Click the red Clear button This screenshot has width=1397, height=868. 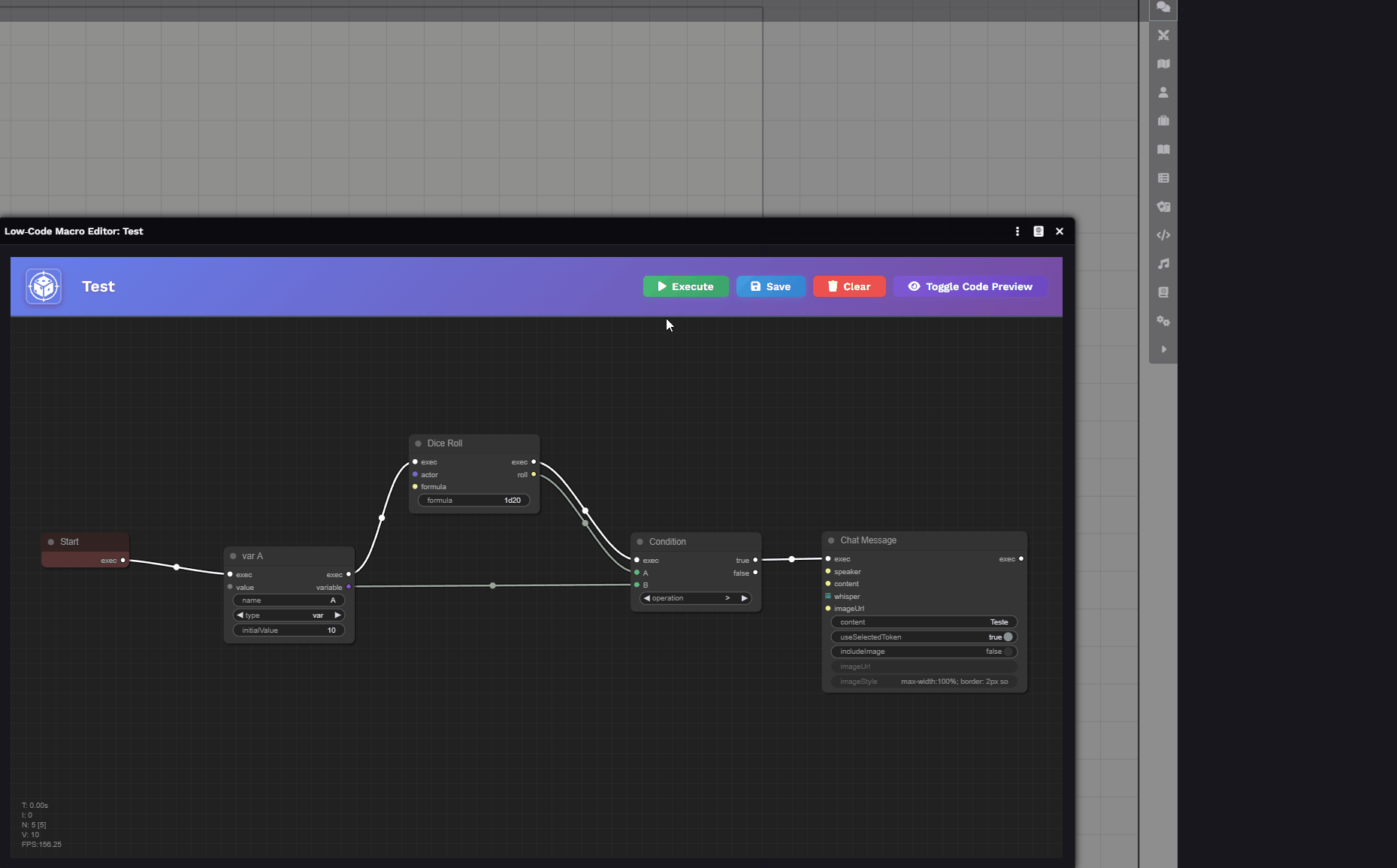[848, 286]
